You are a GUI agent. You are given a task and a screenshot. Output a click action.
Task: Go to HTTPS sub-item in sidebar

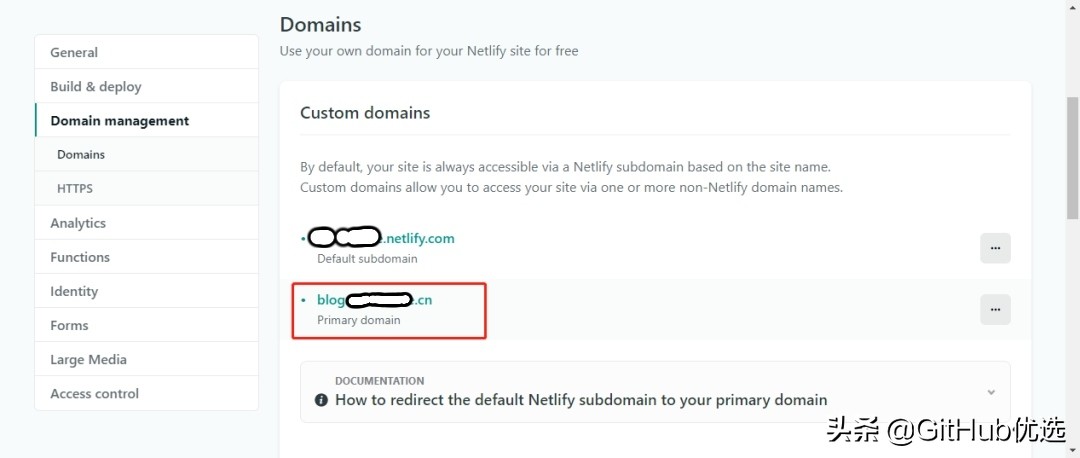(x=75, y=188)
